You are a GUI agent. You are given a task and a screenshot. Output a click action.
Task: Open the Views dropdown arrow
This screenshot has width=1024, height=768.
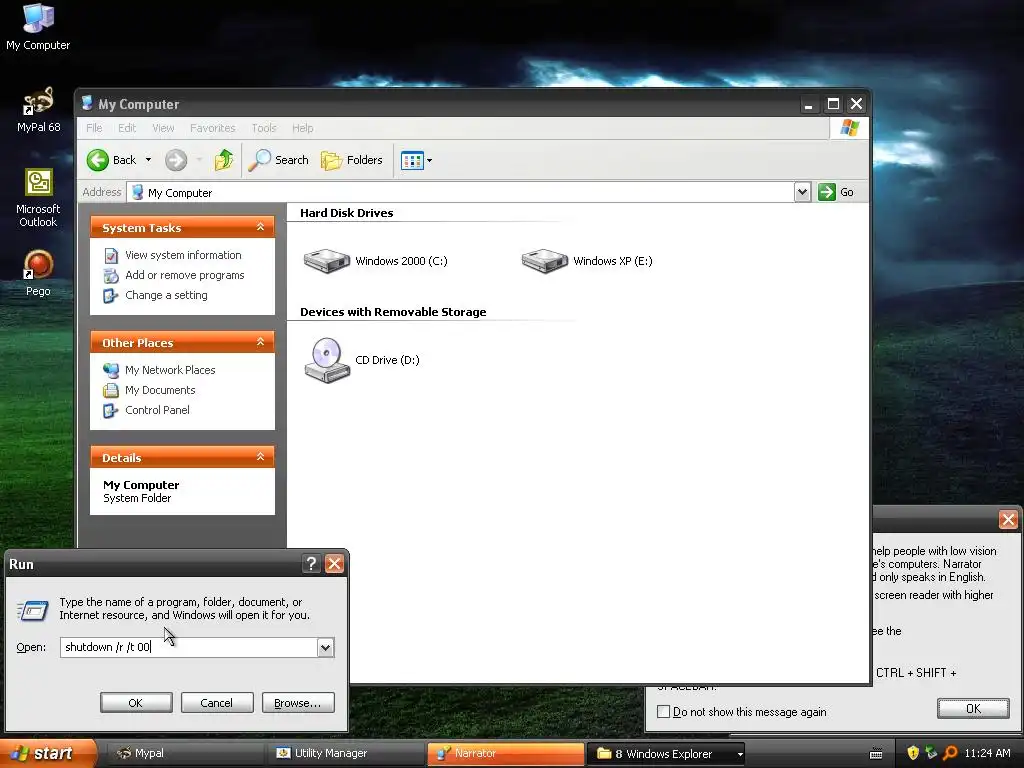[429, 160]
